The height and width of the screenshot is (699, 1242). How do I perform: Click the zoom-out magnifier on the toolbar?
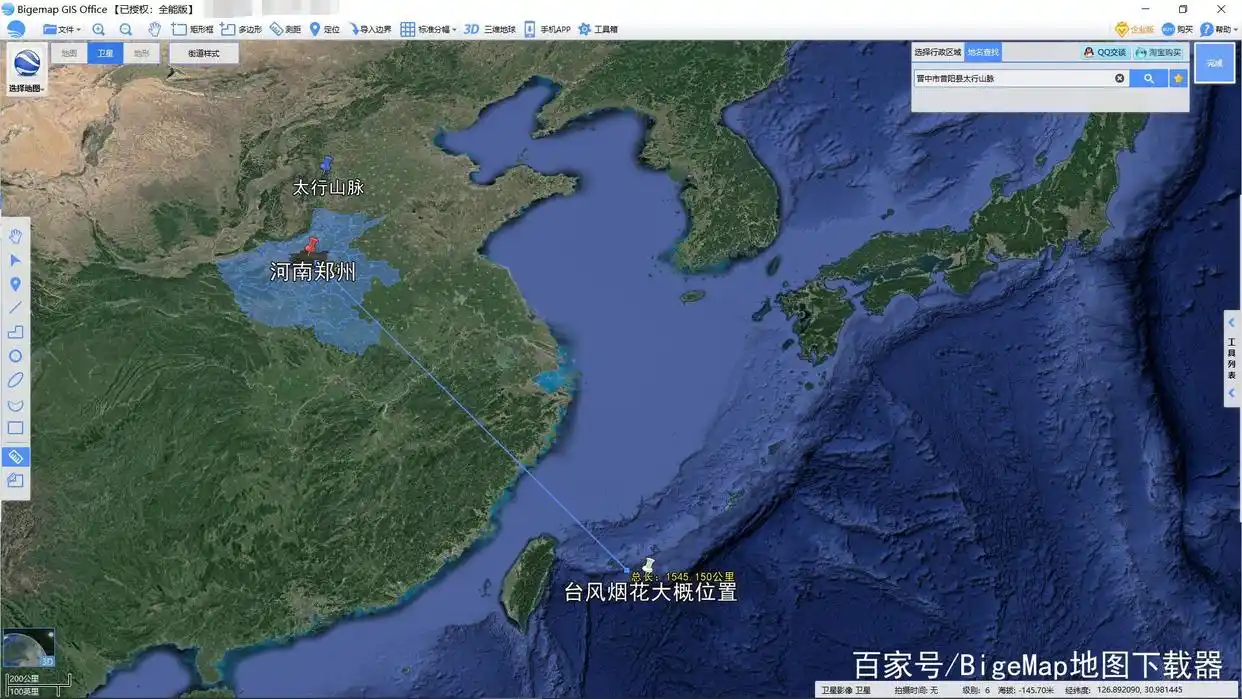124,28
